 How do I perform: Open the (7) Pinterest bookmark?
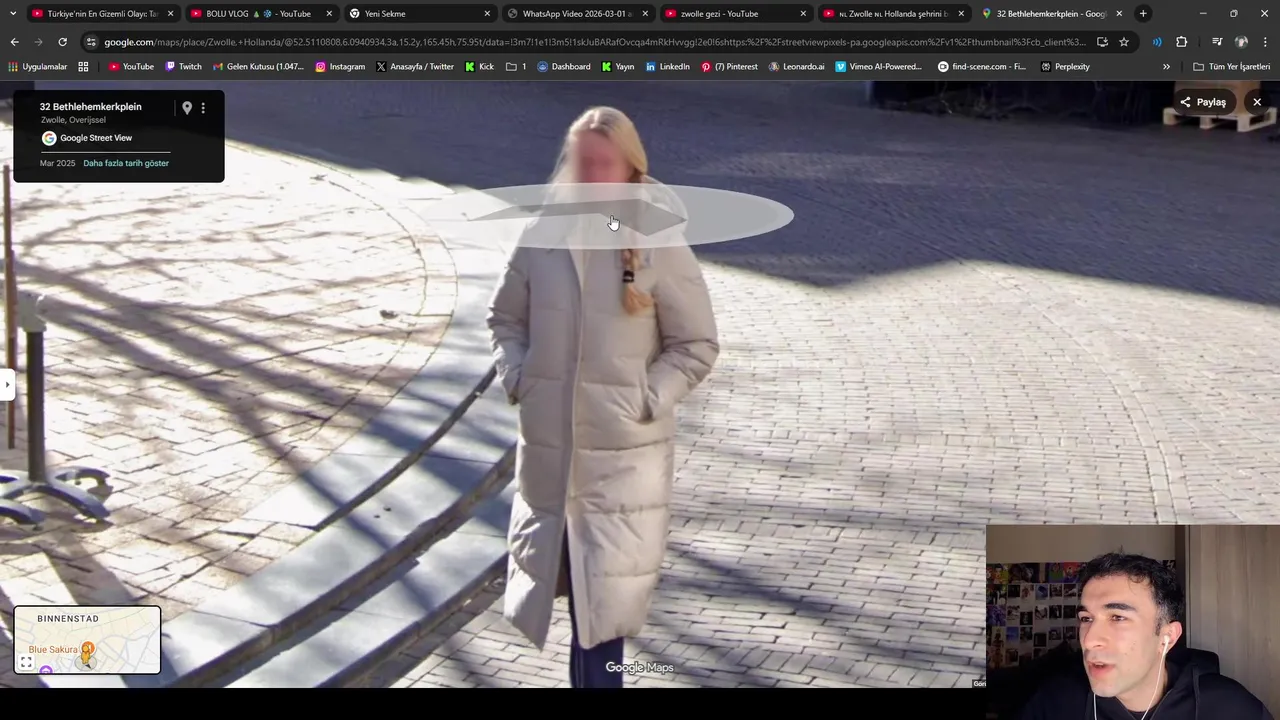(729, 66)
